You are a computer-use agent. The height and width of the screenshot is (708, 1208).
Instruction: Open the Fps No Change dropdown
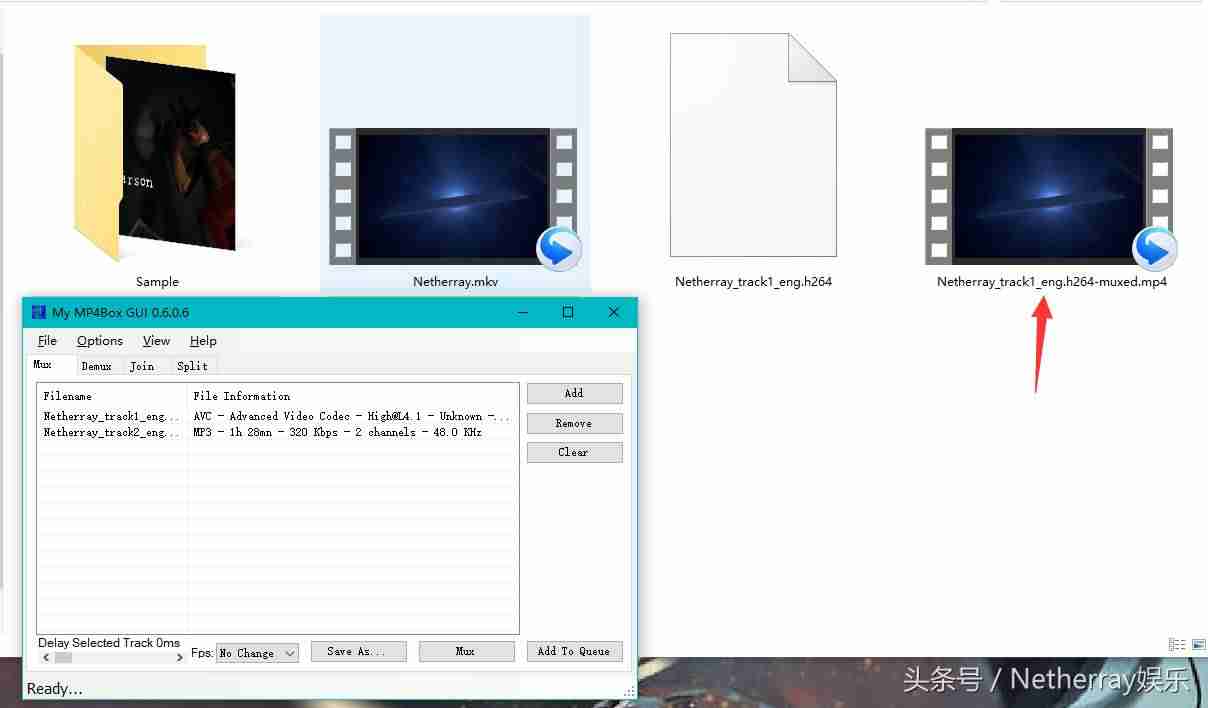pos(257,653)
